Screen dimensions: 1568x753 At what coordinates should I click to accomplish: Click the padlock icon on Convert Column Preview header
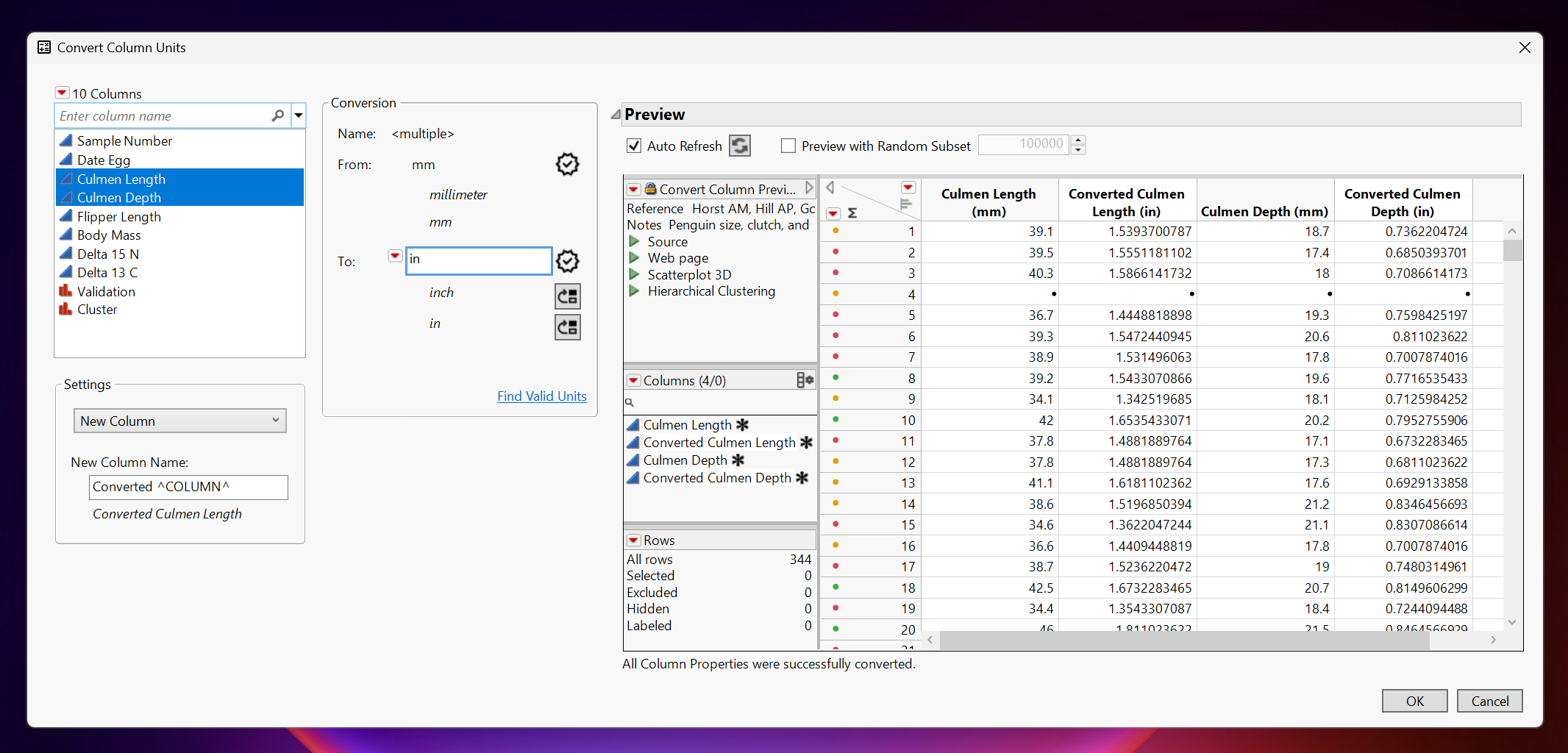coord(650,189)
